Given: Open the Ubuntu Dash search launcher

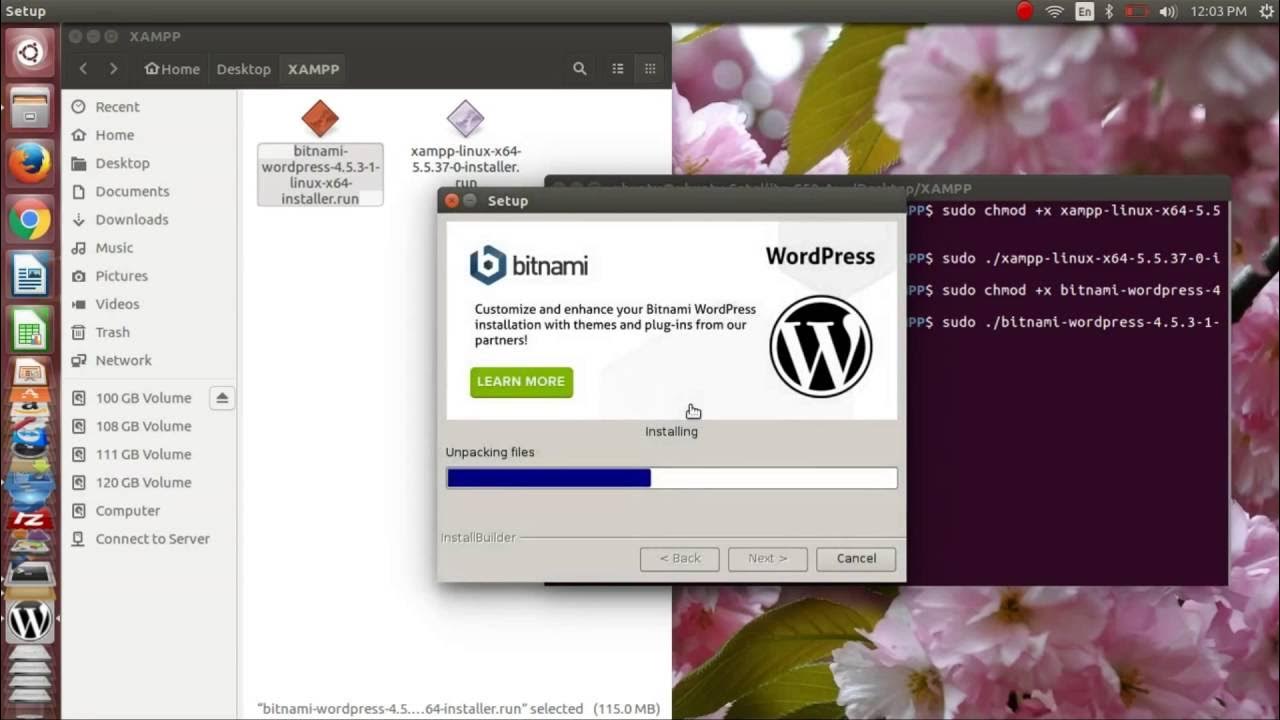Looking at the screenshot, I should click(x=29, y=53).
